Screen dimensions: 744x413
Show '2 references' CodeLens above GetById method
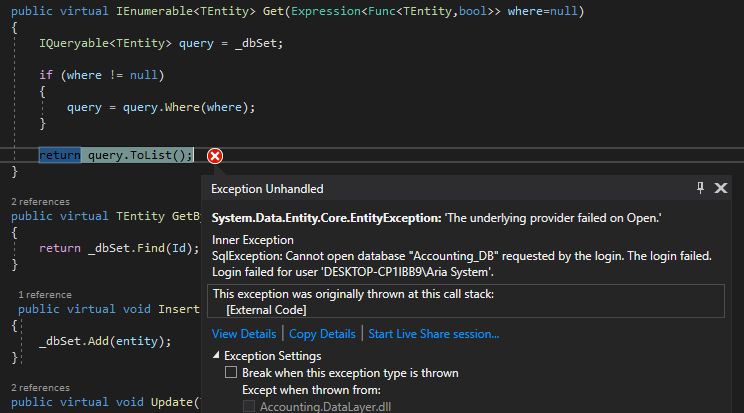pyautogui.click(x=40, y=202)
